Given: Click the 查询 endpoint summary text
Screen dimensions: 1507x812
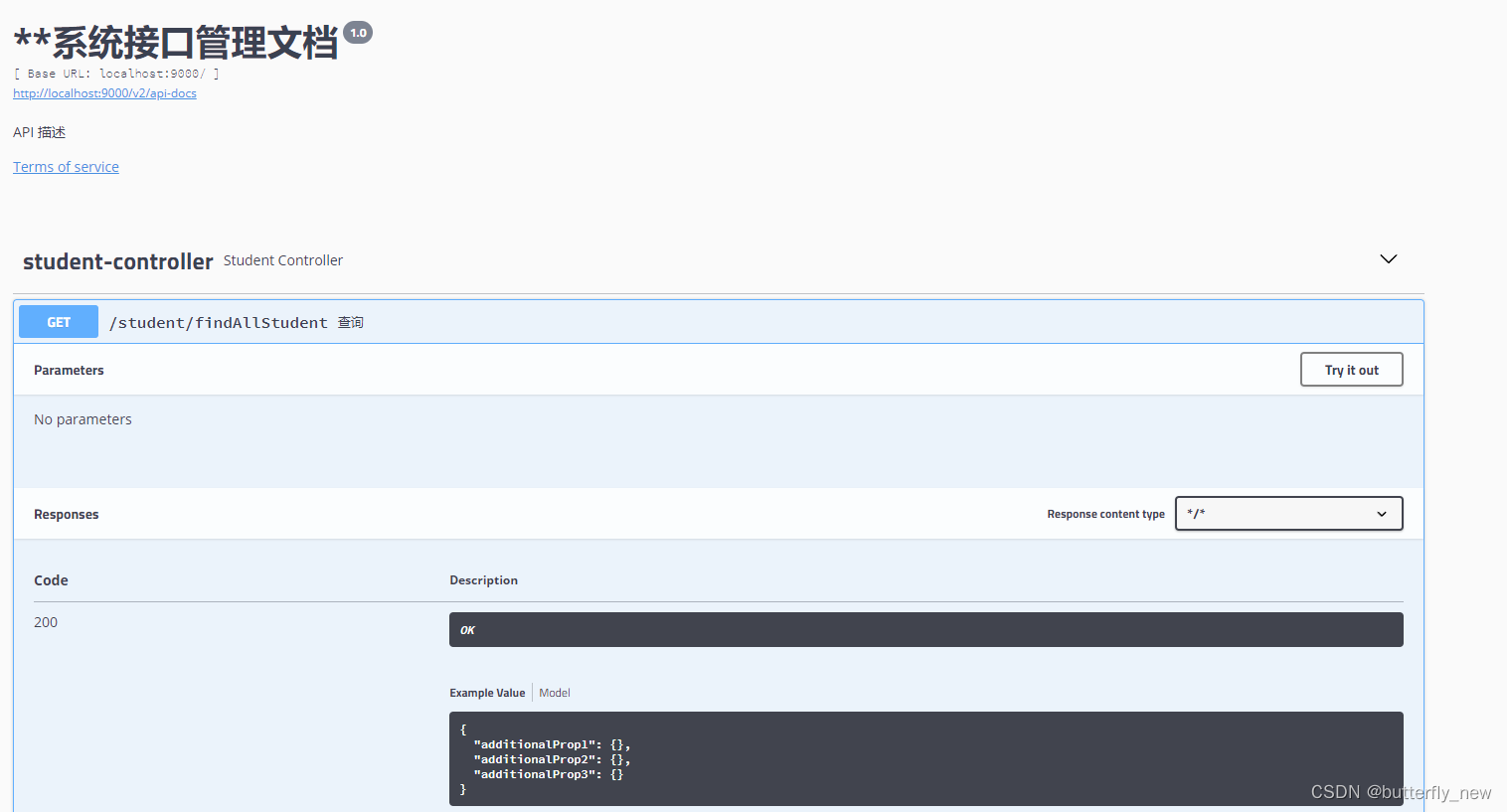Looking at the screenshot, I should tap(351, 323).
